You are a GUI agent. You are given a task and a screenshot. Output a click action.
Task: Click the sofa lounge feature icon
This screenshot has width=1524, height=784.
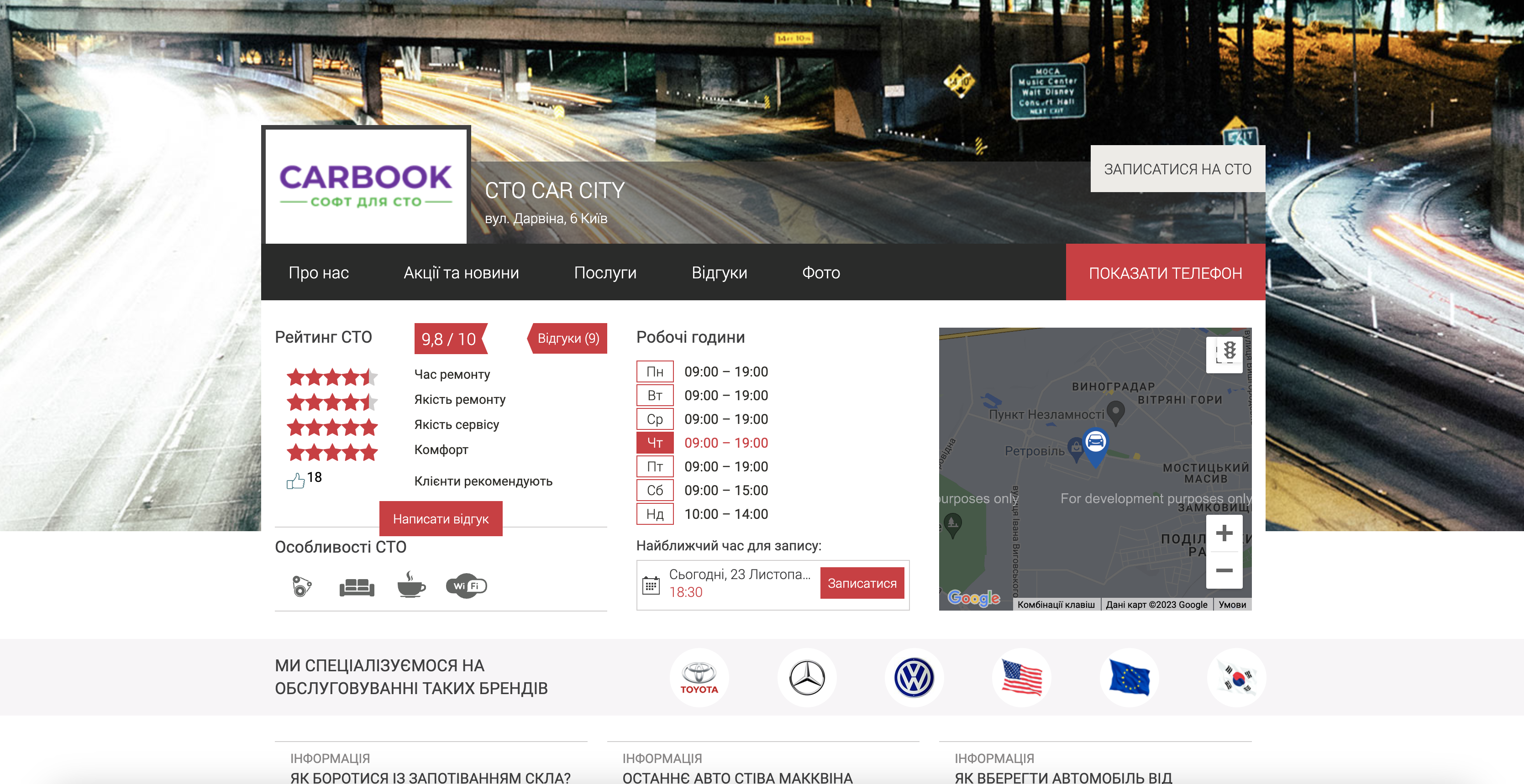(x=357, y=587)
